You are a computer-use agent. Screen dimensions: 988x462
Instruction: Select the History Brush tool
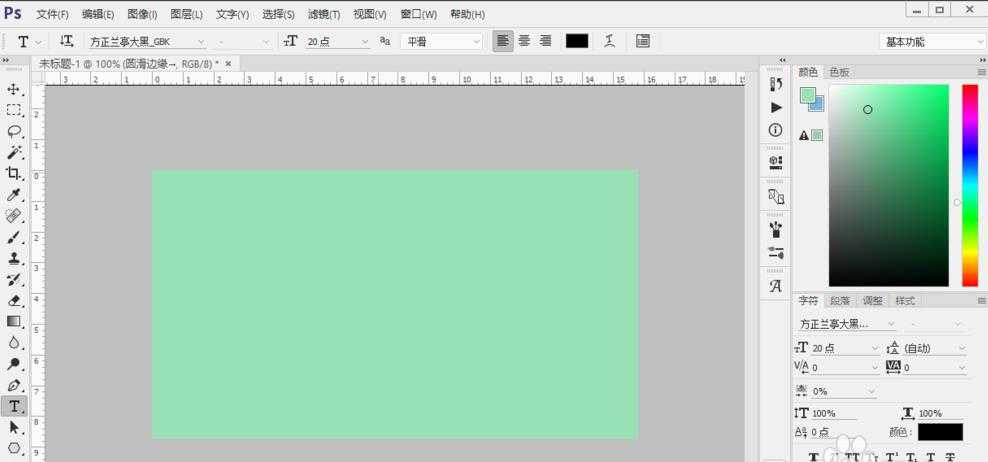pyautogui.click(x=13, y=280)
